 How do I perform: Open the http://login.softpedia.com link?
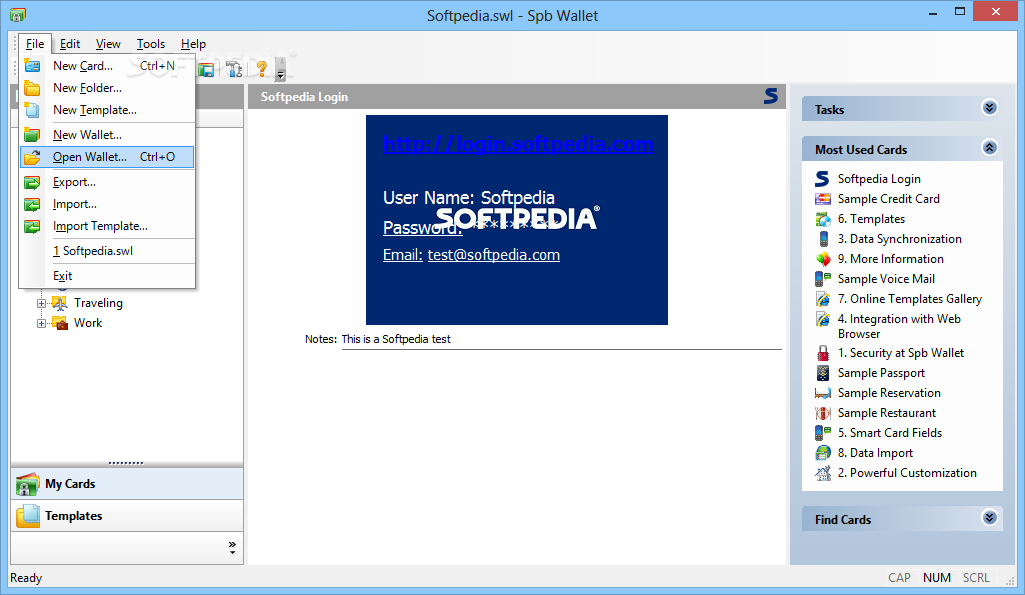[x=518, y=144]
